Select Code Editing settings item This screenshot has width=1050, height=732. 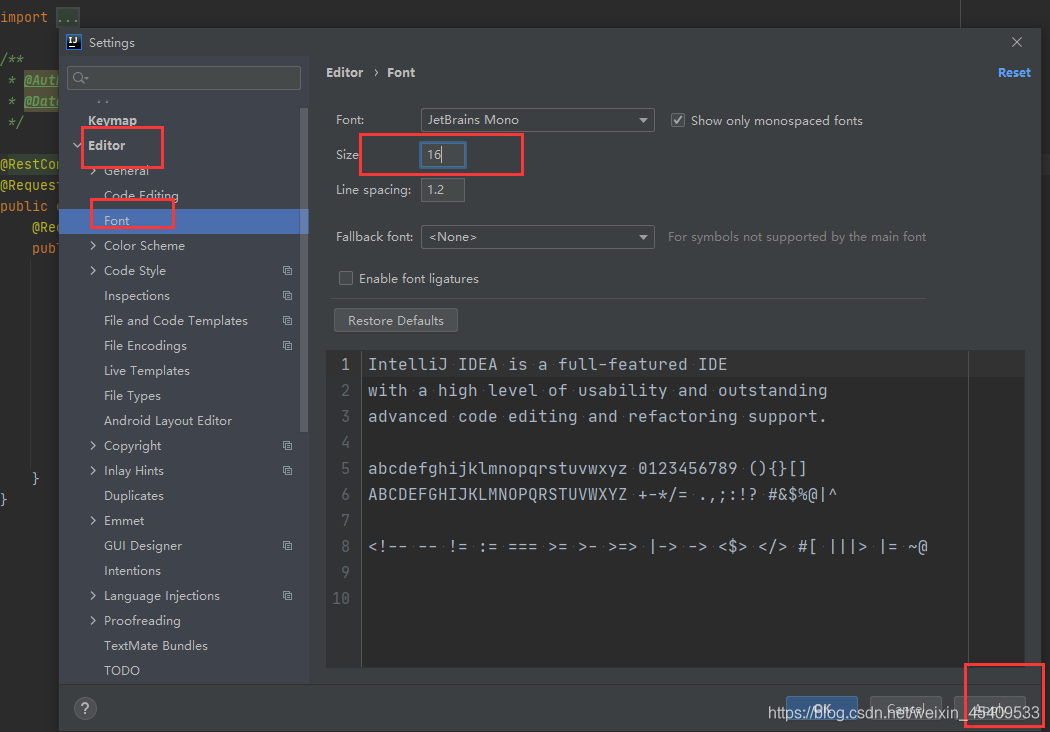(141, 195)
